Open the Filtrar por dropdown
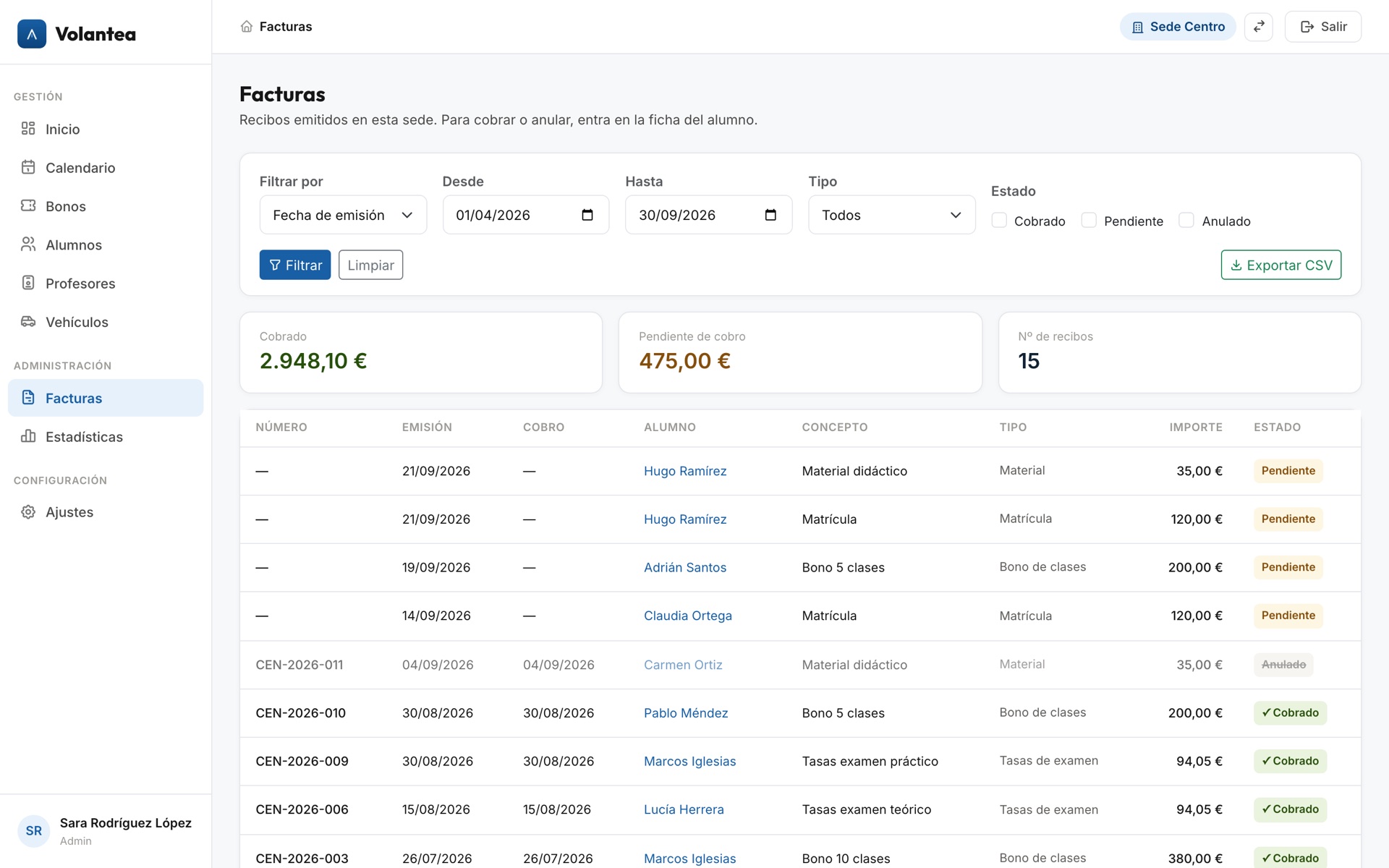 [x=343, y=215]
